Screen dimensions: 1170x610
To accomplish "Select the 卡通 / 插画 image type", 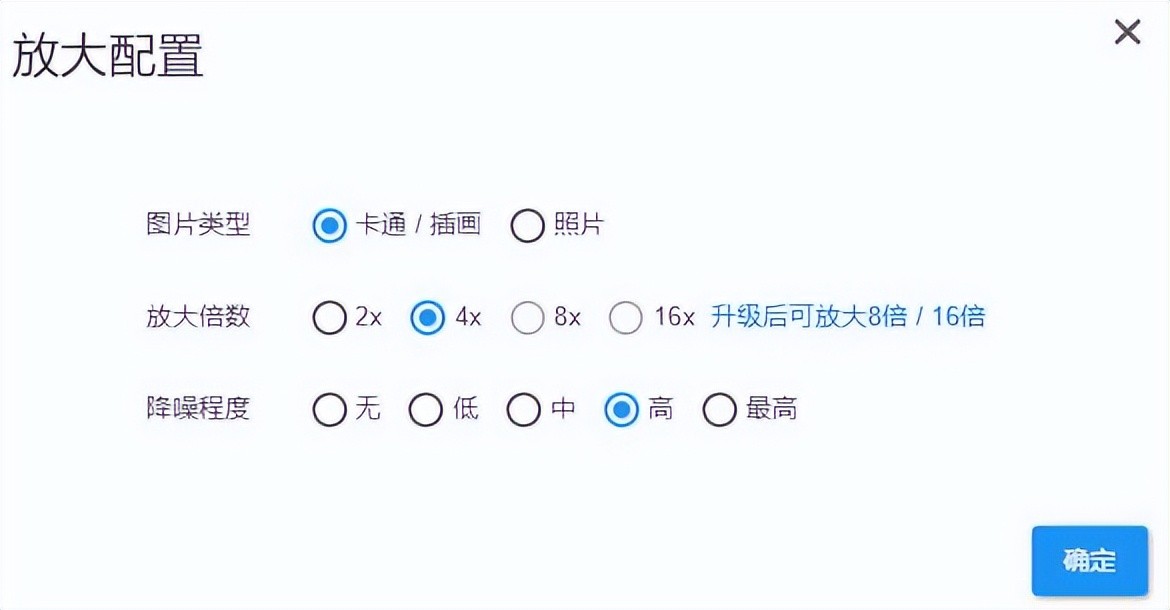I will tap(330, 226).
